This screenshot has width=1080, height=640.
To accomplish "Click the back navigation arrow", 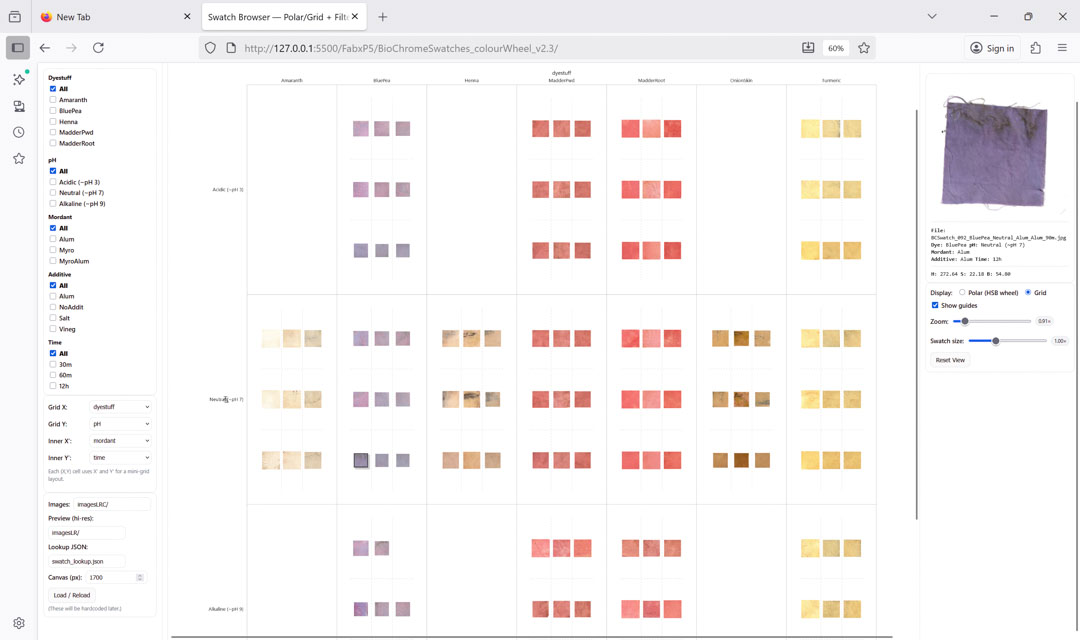I will (45, 48).
